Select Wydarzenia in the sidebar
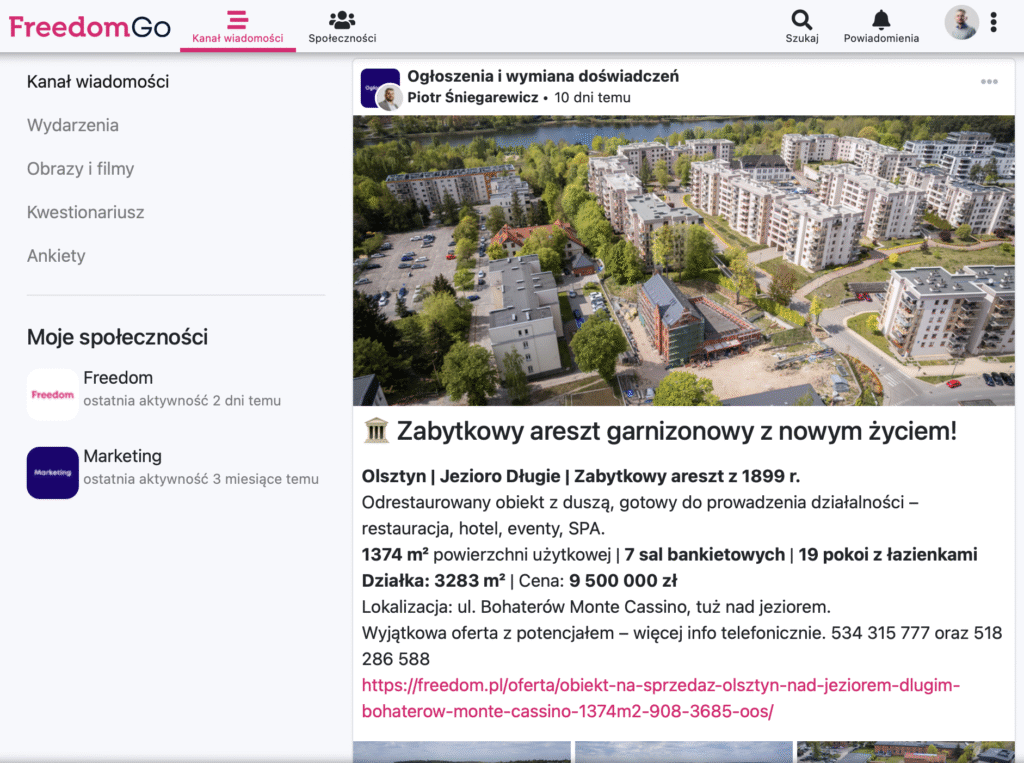Screen dimensions: 1024x763 [73, 125]
